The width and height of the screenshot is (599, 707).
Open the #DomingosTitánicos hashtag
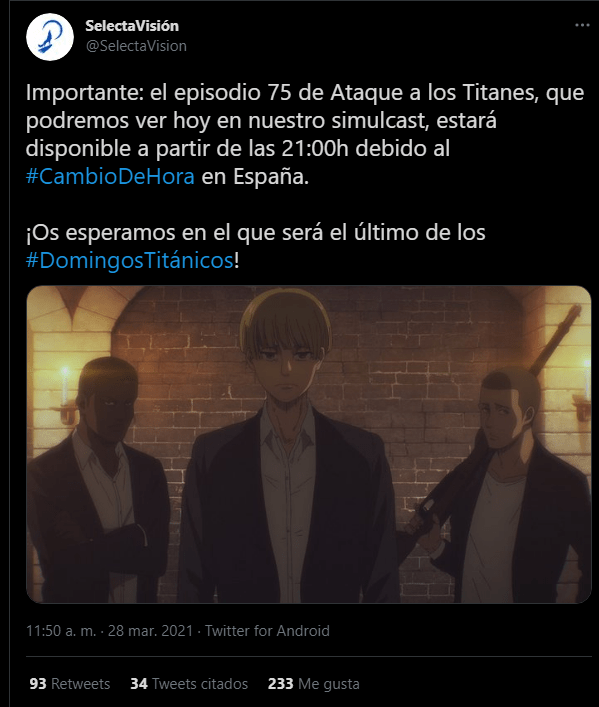pyautogui.click(x=129, y=261)
